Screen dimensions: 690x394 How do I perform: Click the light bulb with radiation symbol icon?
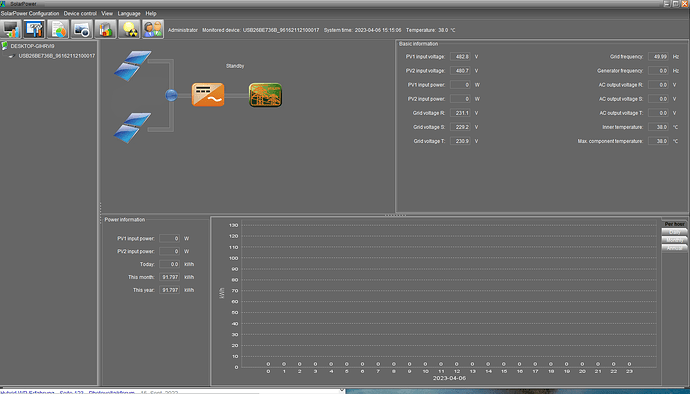tap(129, 29)
